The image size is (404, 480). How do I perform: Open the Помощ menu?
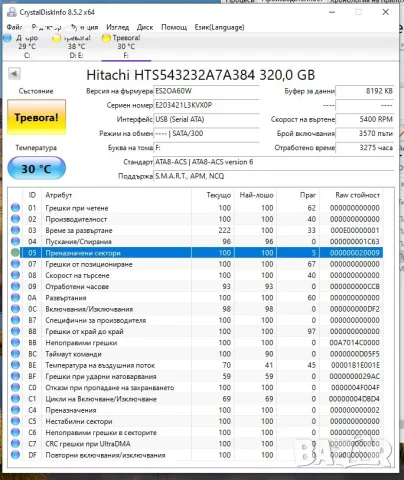click(174, 27)
